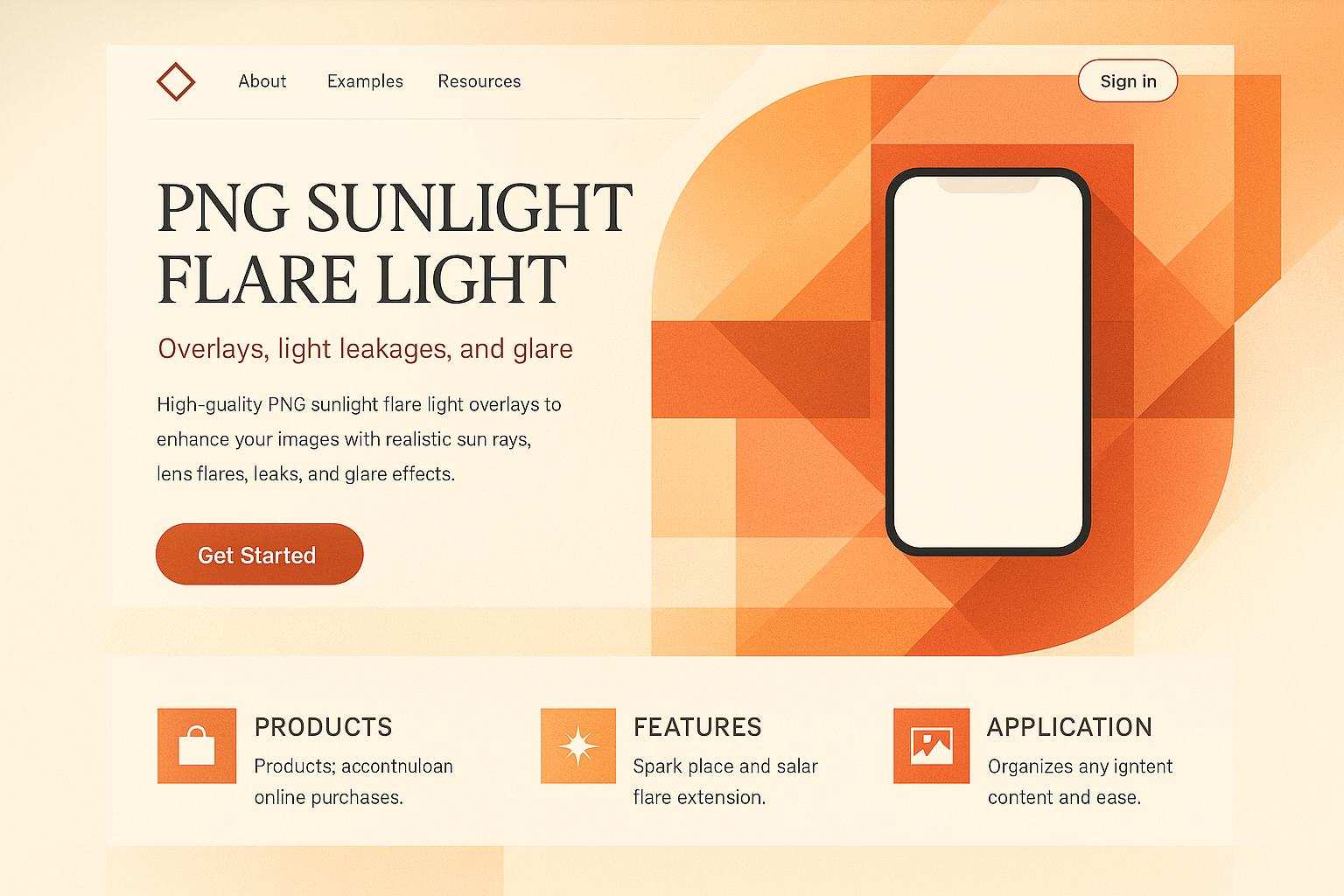1344x896 pixels.
Task: Click the "flare extension" Features description text
Action: 699,797
